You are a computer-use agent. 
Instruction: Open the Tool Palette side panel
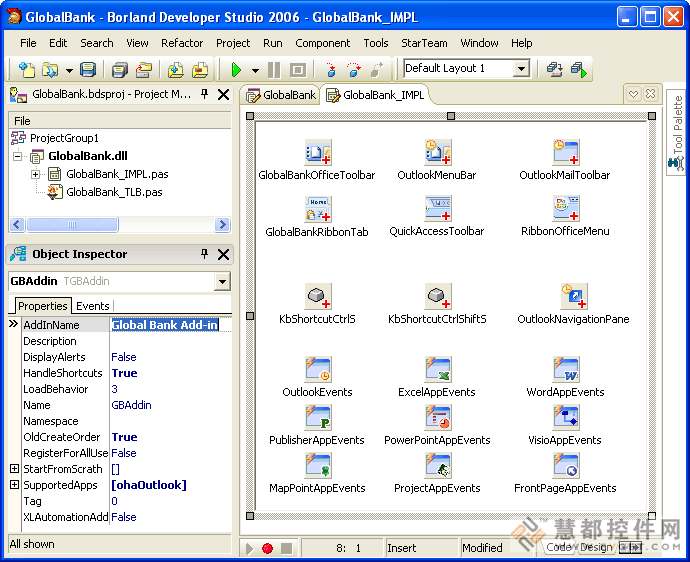[677, 130]
